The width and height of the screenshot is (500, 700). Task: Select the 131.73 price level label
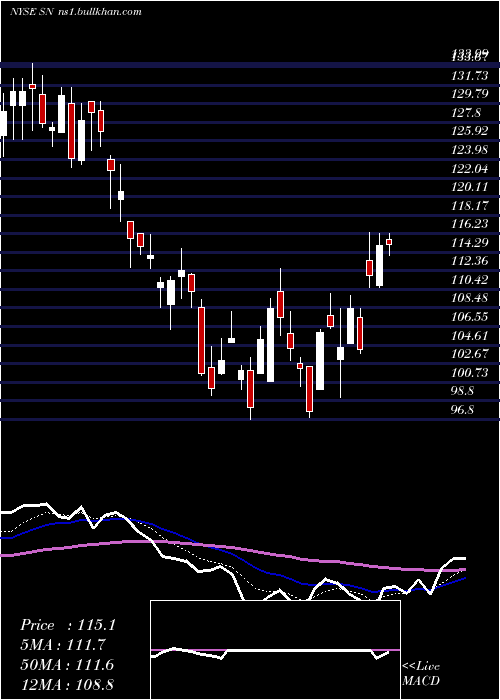(469, 76)
